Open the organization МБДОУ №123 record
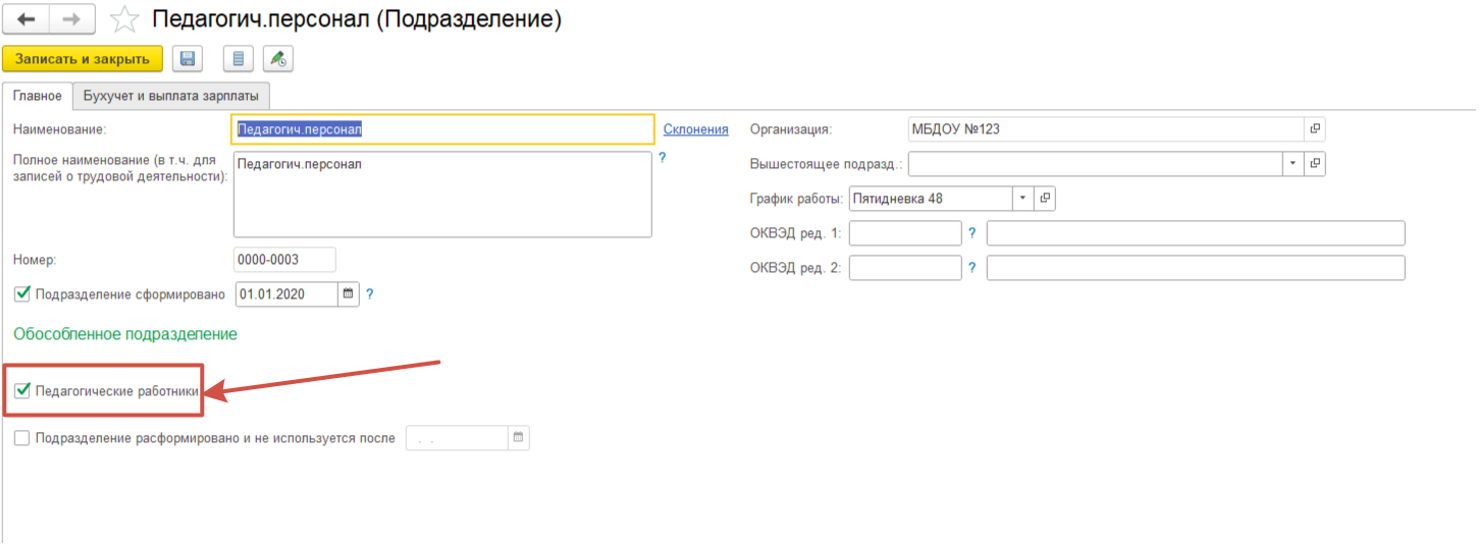 pos(1315,129)
